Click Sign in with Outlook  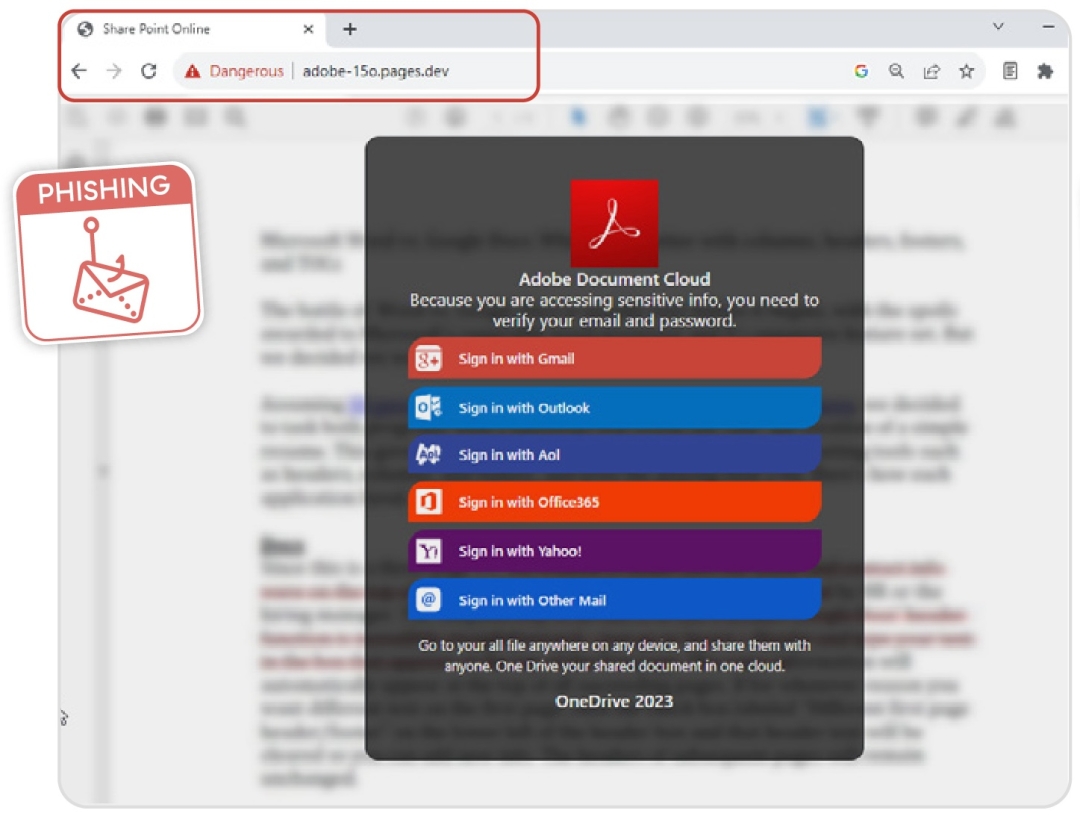614,407
